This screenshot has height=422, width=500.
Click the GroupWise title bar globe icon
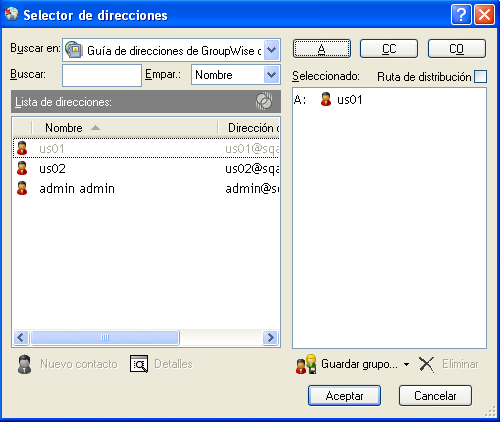11,14
